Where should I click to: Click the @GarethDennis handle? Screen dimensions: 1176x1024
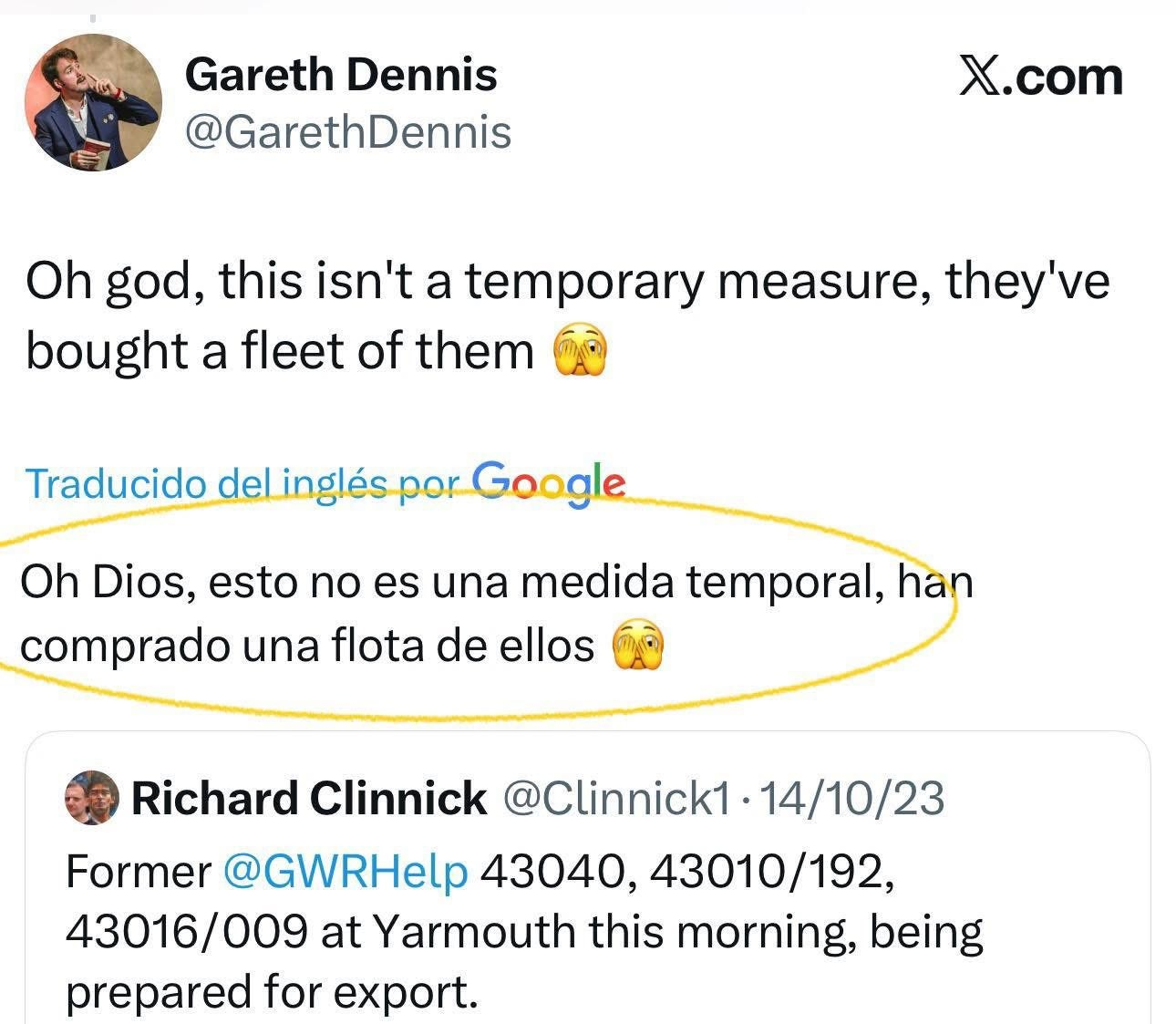[x=347, y=133]
